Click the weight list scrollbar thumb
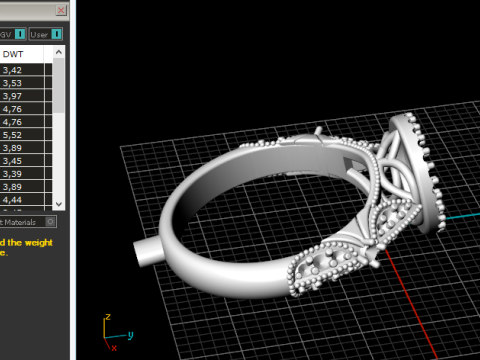Viewport: 480px width, 360px height. 59,85
